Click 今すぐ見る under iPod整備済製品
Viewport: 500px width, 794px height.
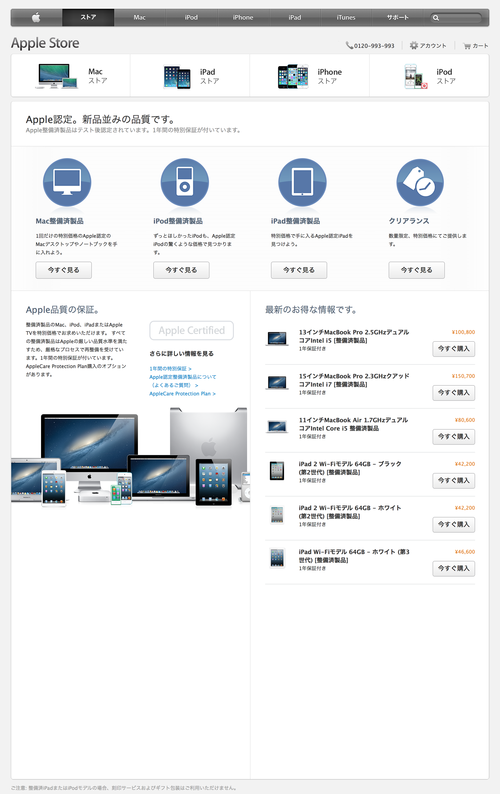tap(181, 270)
